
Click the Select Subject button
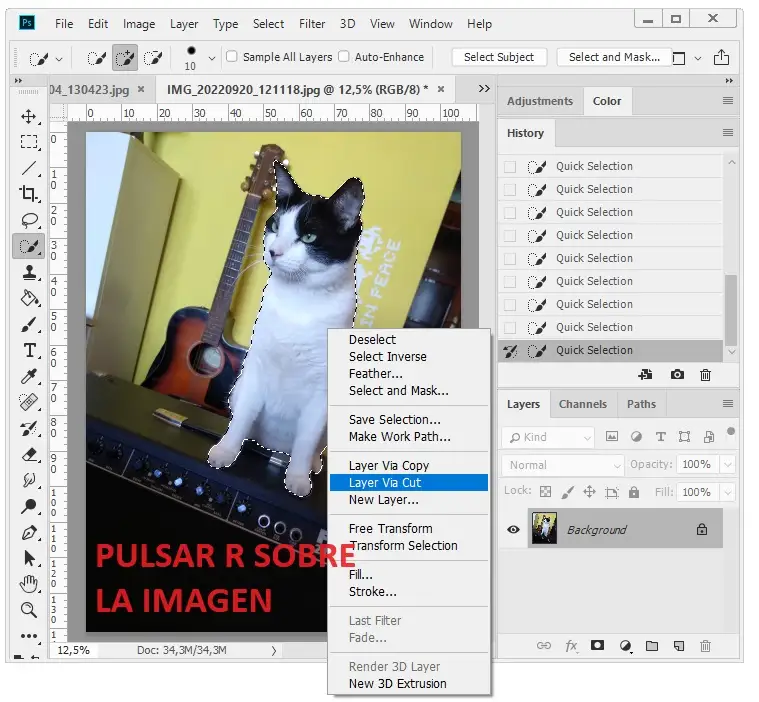pyautogui.click(x=499, y=57)
